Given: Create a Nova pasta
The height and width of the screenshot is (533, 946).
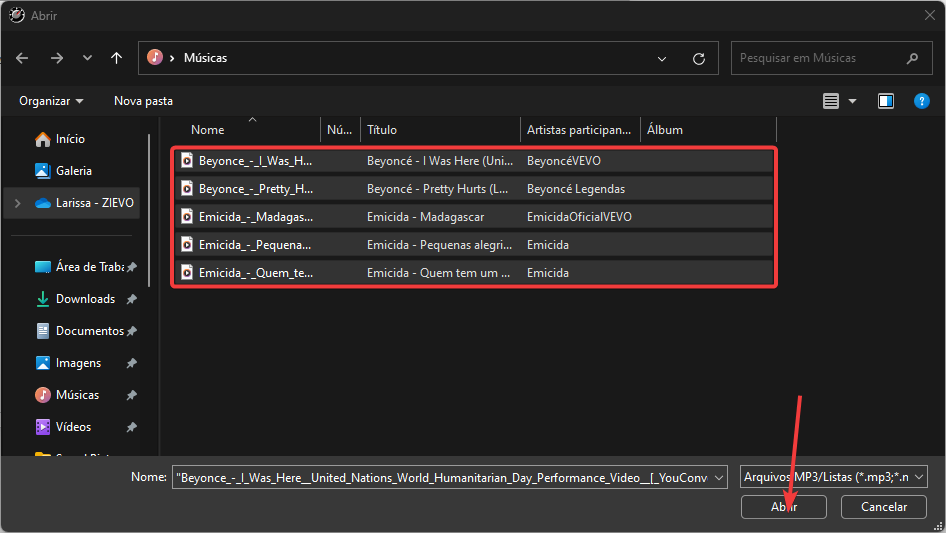Looking at the screenshot, I should tap(144, 101).
